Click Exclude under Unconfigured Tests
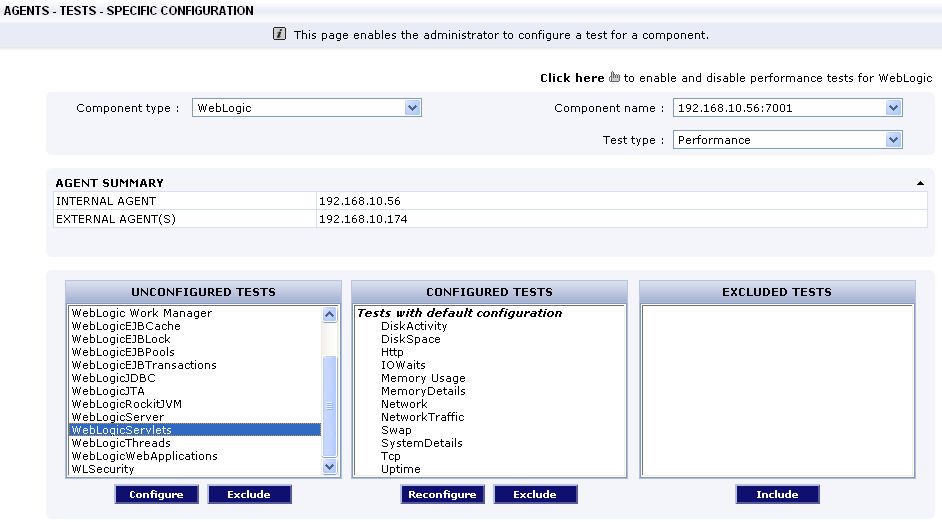 pos(249,494)
